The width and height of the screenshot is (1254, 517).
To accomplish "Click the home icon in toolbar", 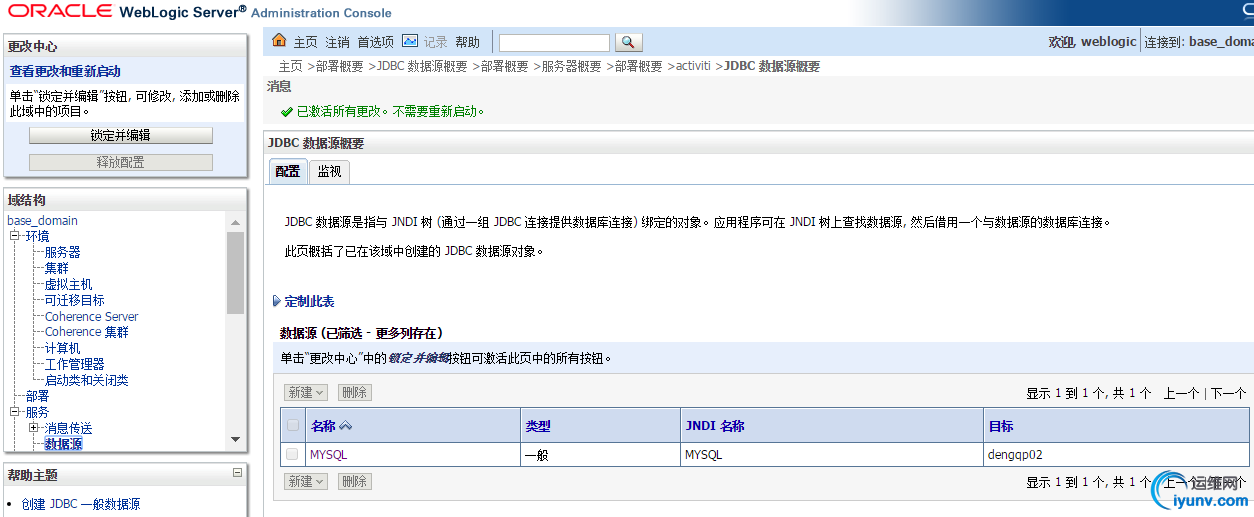I will (x=281, y=41).
